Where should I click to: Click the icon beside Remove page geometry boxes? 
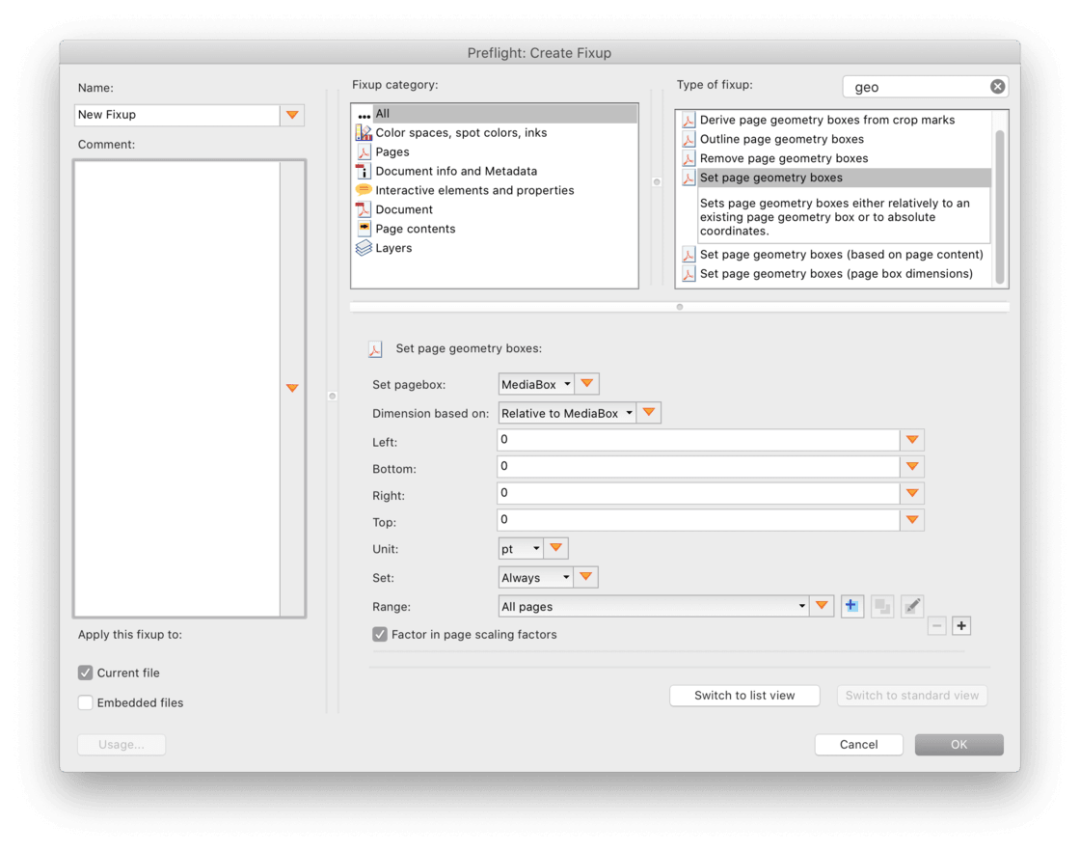(688, 158)
